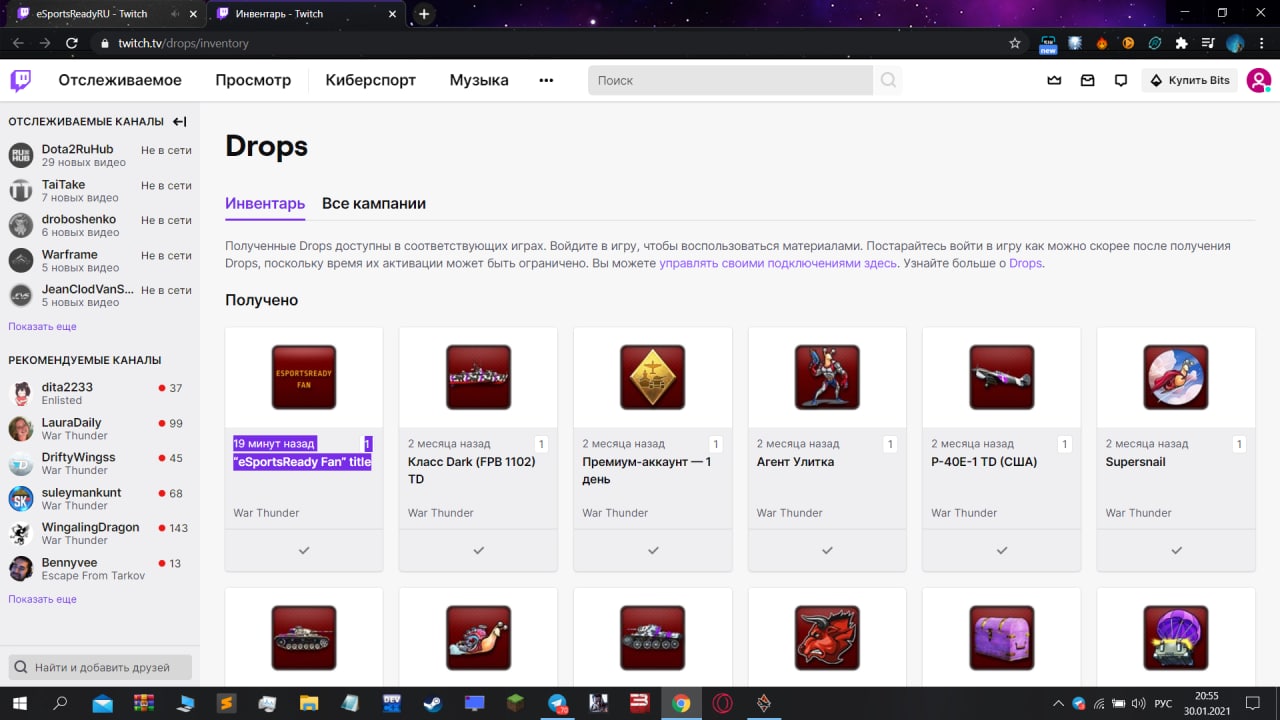Click the Купить Bits button

click(1189, 80)
